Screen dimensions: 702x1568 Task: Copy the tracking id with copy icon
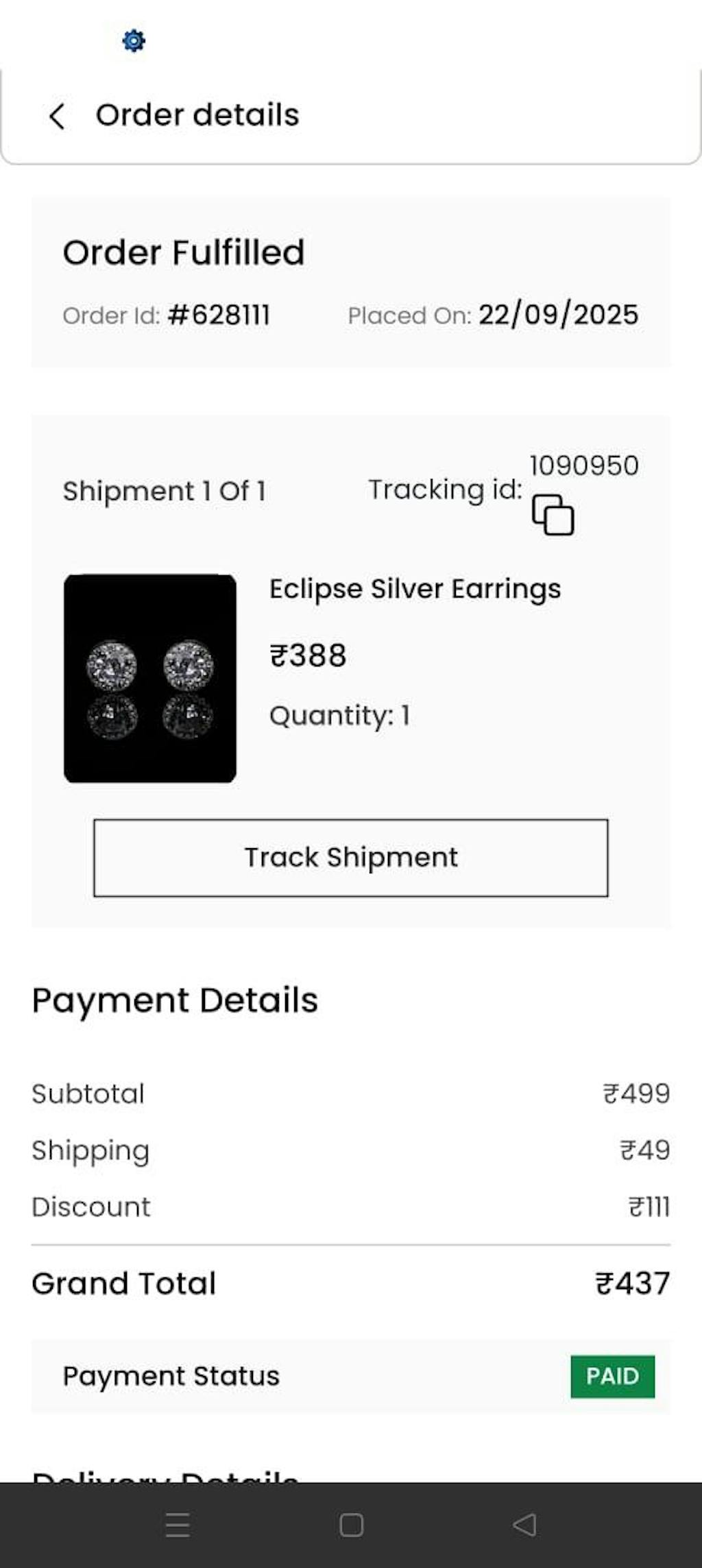pyautogui.click(x=553, y=515)
